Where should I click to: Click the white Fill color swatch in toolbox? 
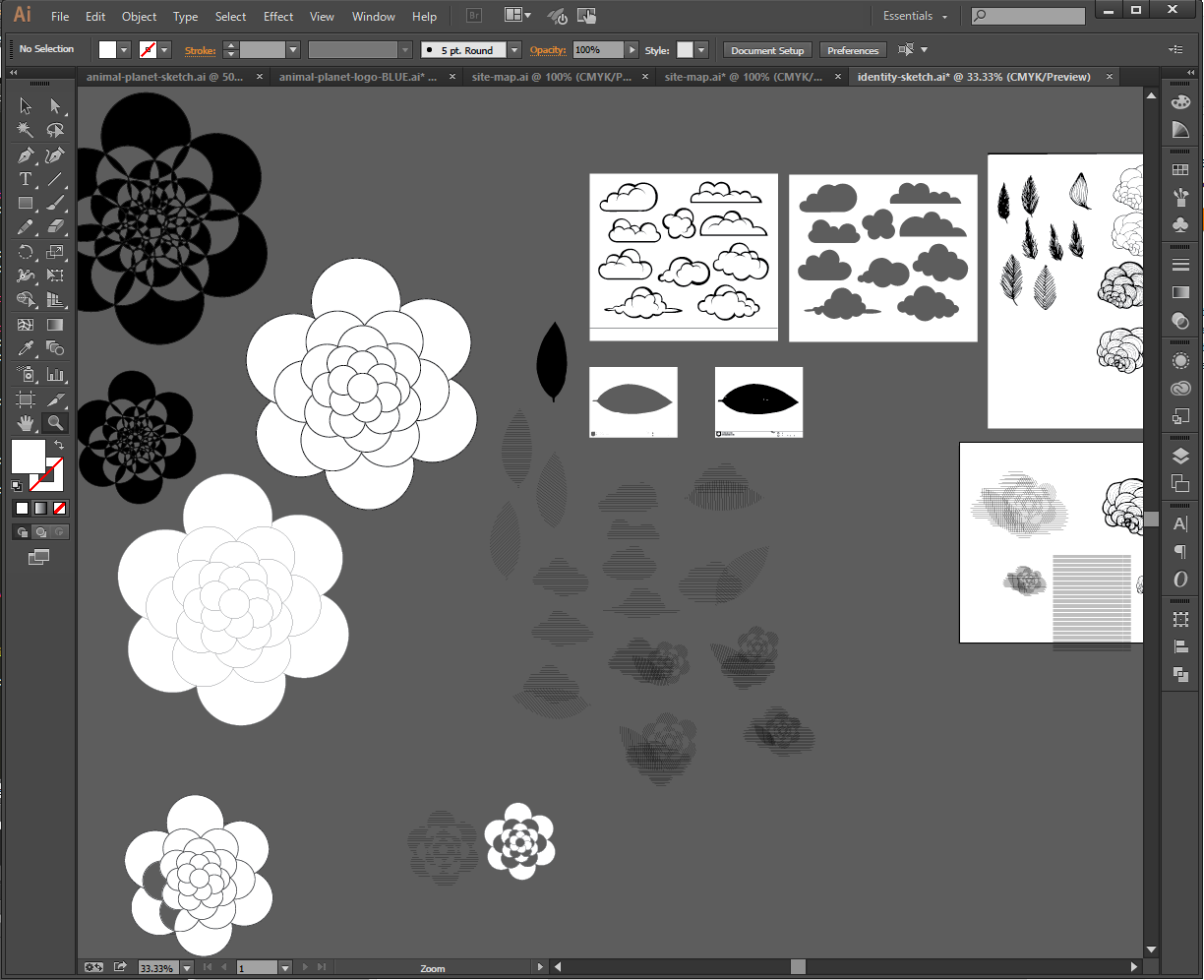28,457
